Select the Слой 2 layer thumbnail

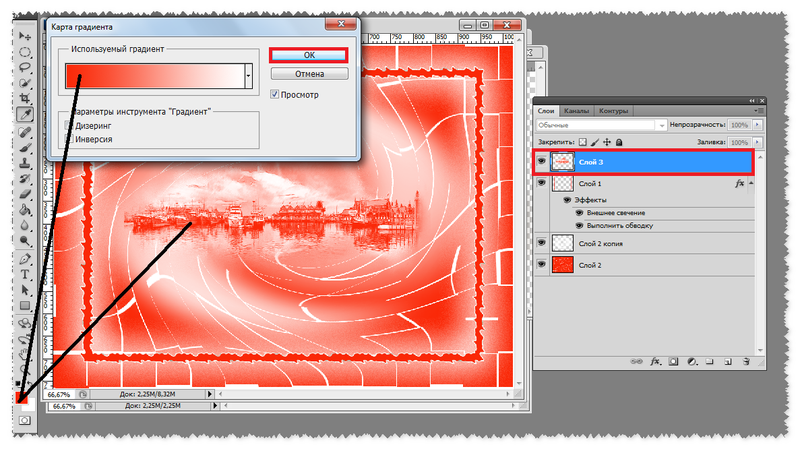[563, 265]
